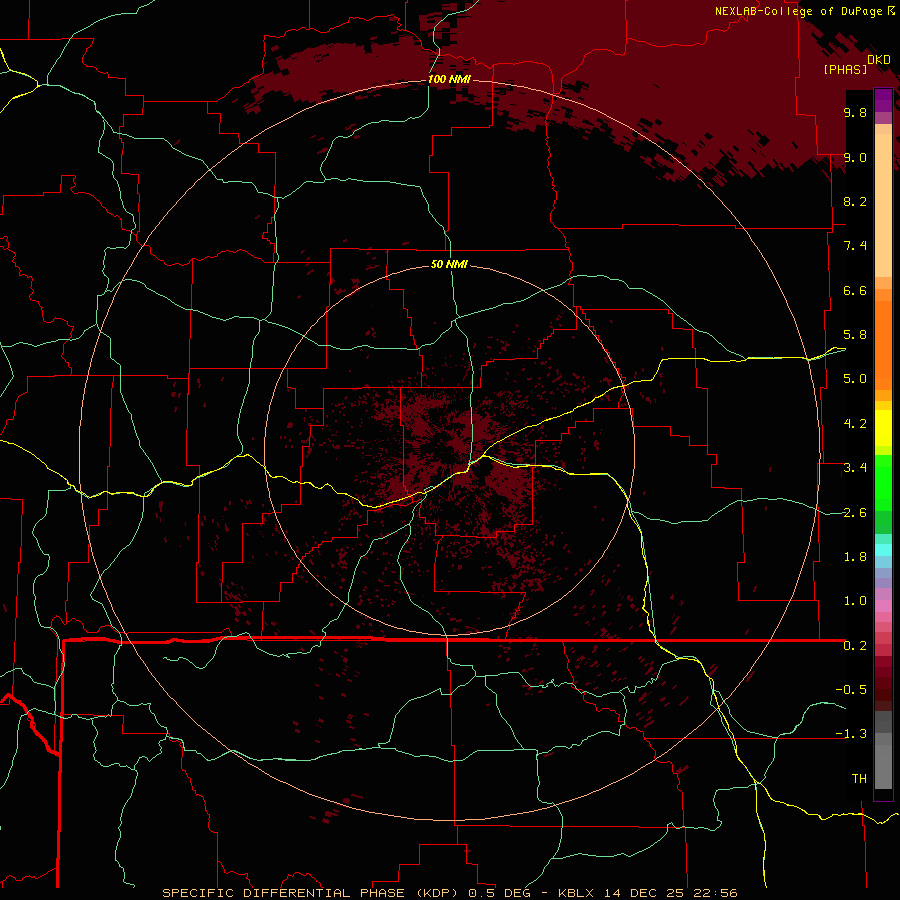This screenshot has height=900, width=900.
Task: Click the 5.8 scale value
Action: coord(855,335)
